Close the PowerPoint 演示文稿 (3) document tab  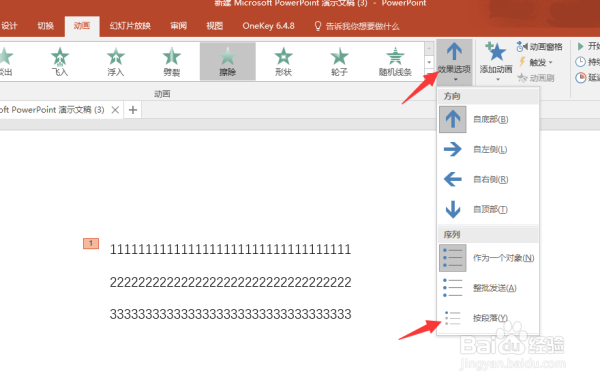pos(115,110)
